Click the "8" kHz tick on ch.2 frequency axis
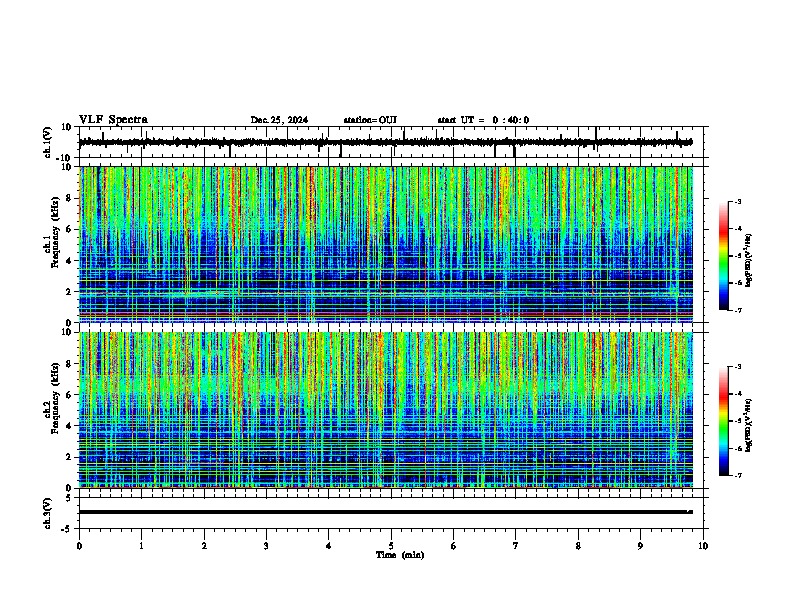This screenshot has width=792, height=612. (69, 364)
